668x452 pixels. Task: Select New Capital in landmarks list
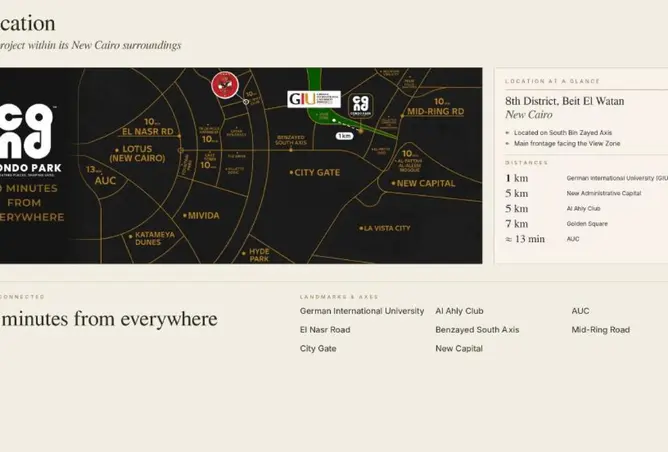[x=459, y=348]
